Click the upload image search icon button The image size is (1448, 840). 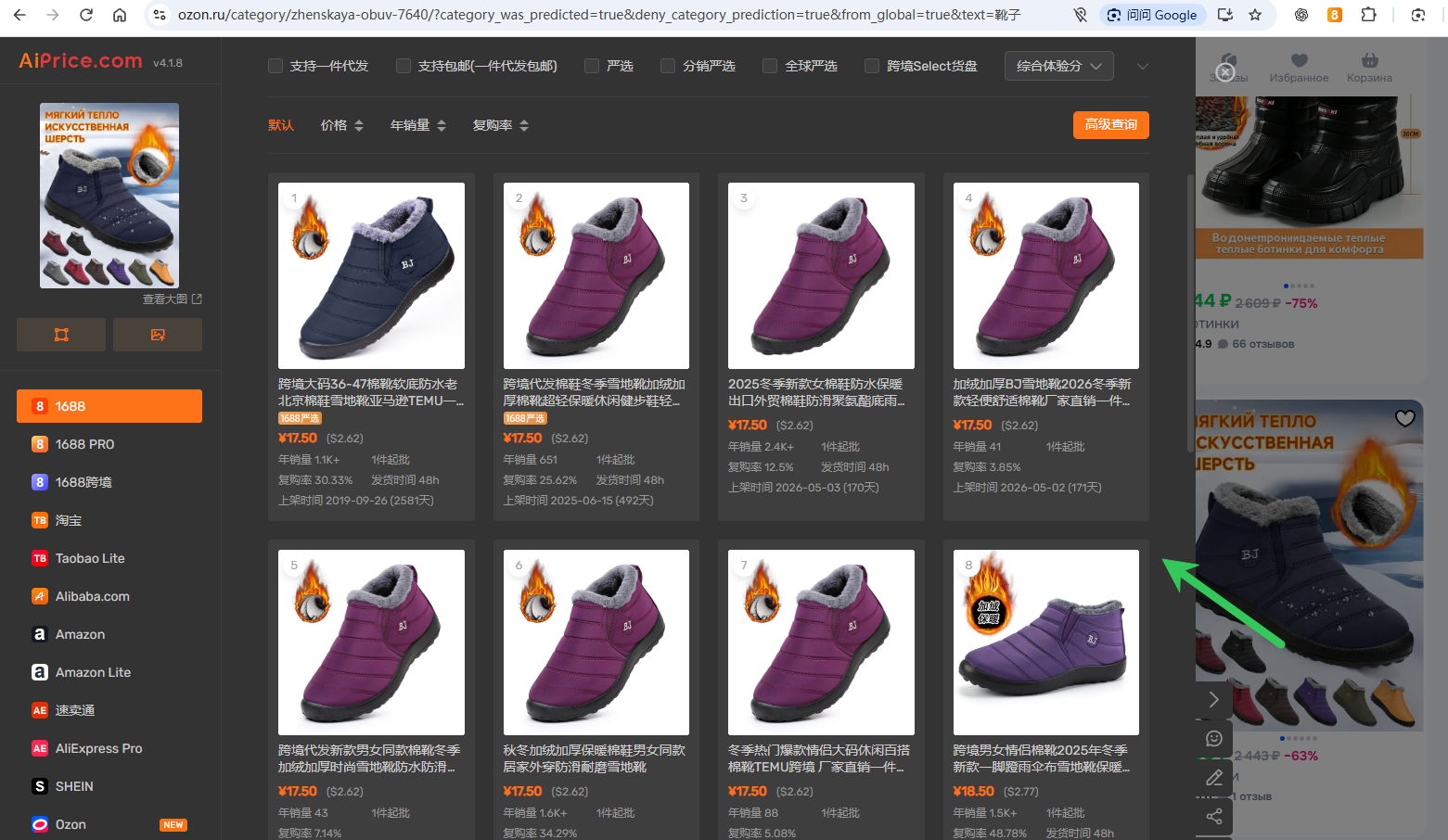(x=158, y=335)
